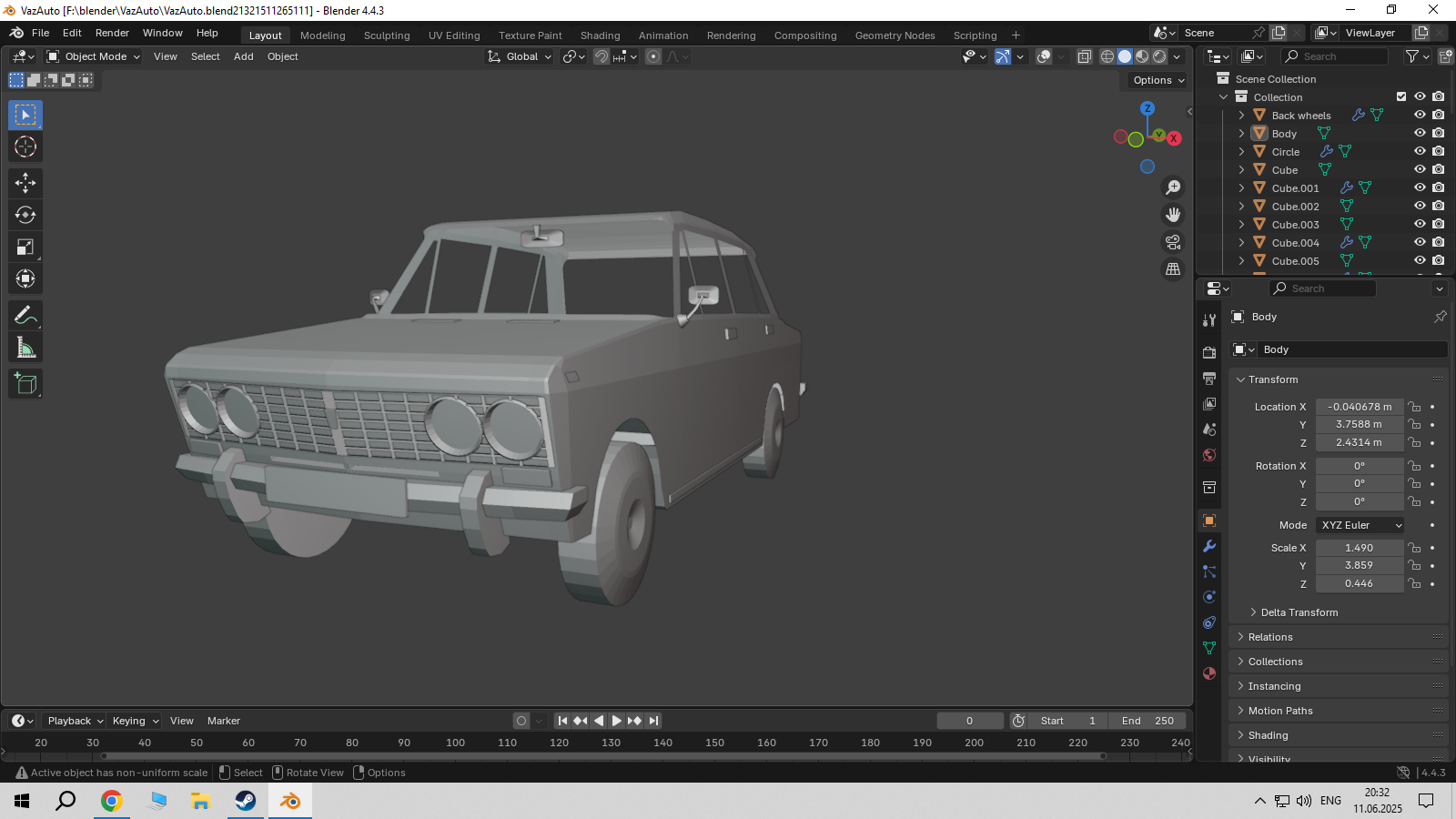Uncheck the Collection exclude checkbox
Viewport: 1456px width, 819px height.
(1401, 96)
